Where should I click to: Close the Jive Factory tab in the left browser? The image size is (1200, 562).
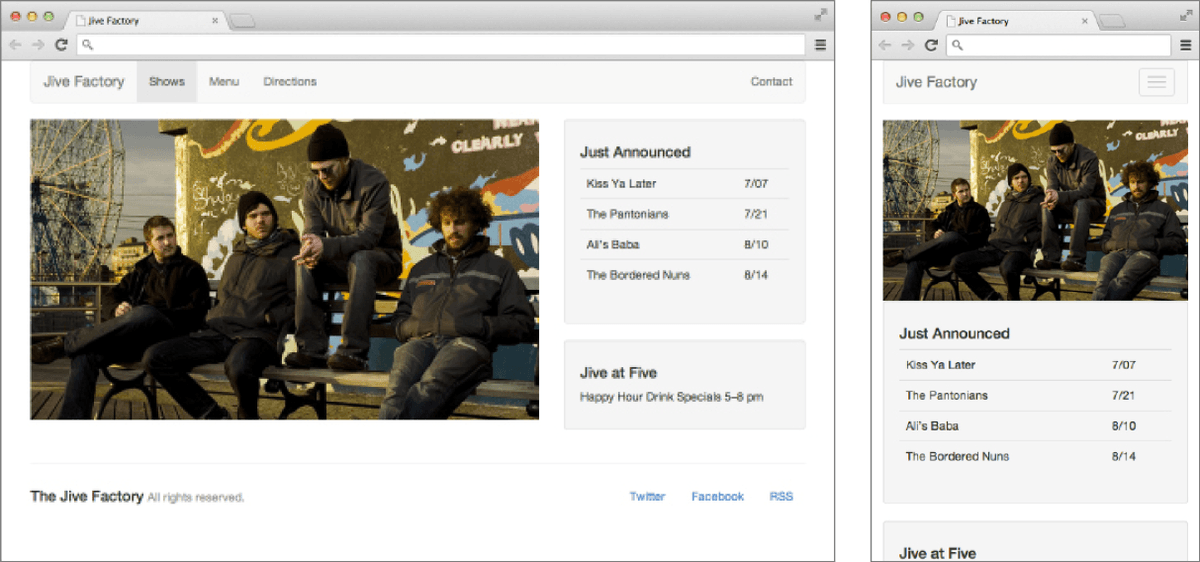point(215,20)
